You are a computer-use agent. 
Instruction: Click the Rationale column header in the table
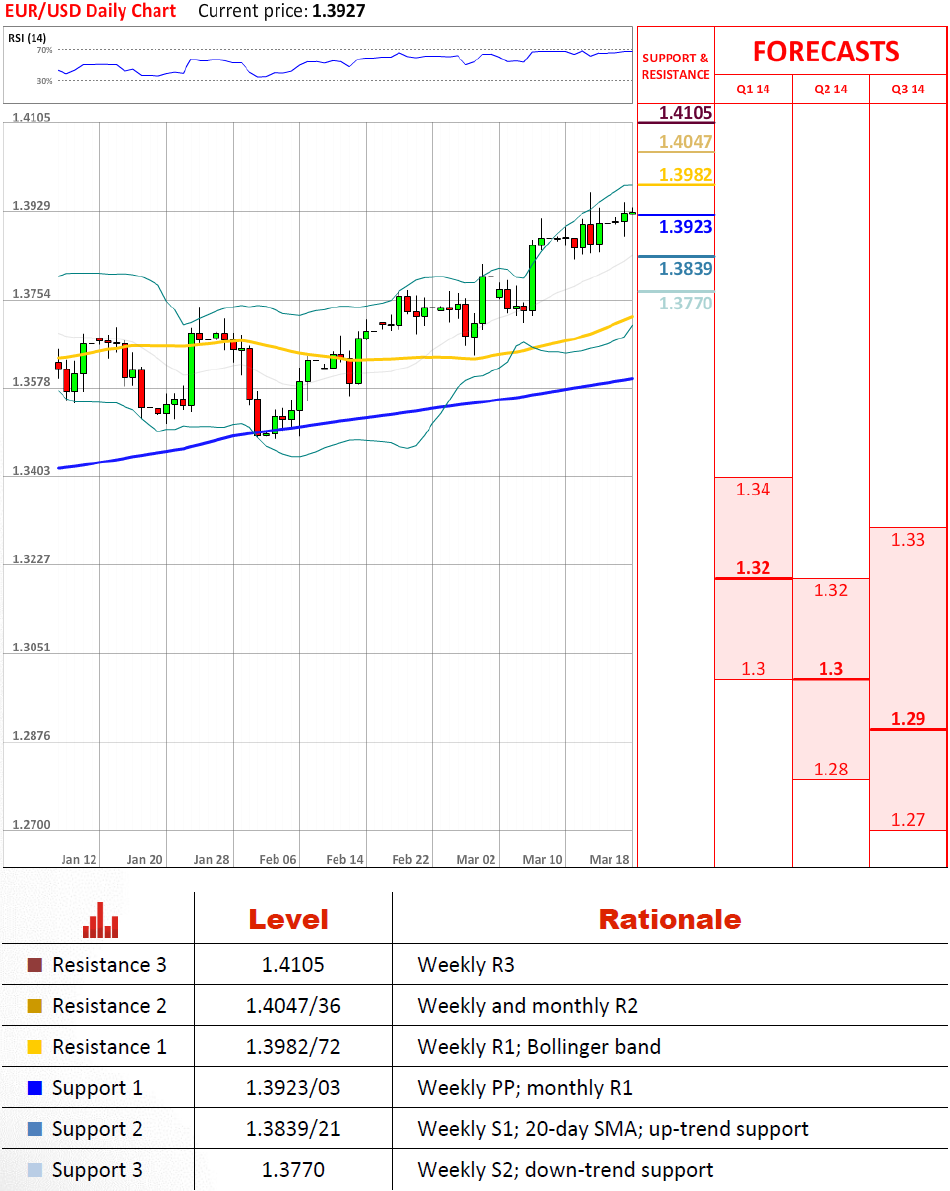pyautogui.click(x=669, y=920)
